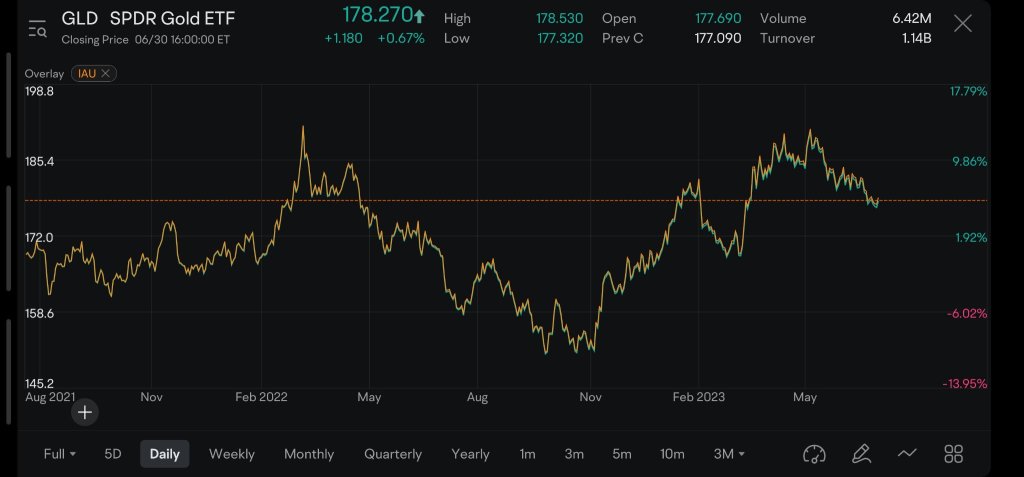Viewport: 1024px width, 477px height.
Task: Click the Feb 2022 date label
Action: pos(261,397)
